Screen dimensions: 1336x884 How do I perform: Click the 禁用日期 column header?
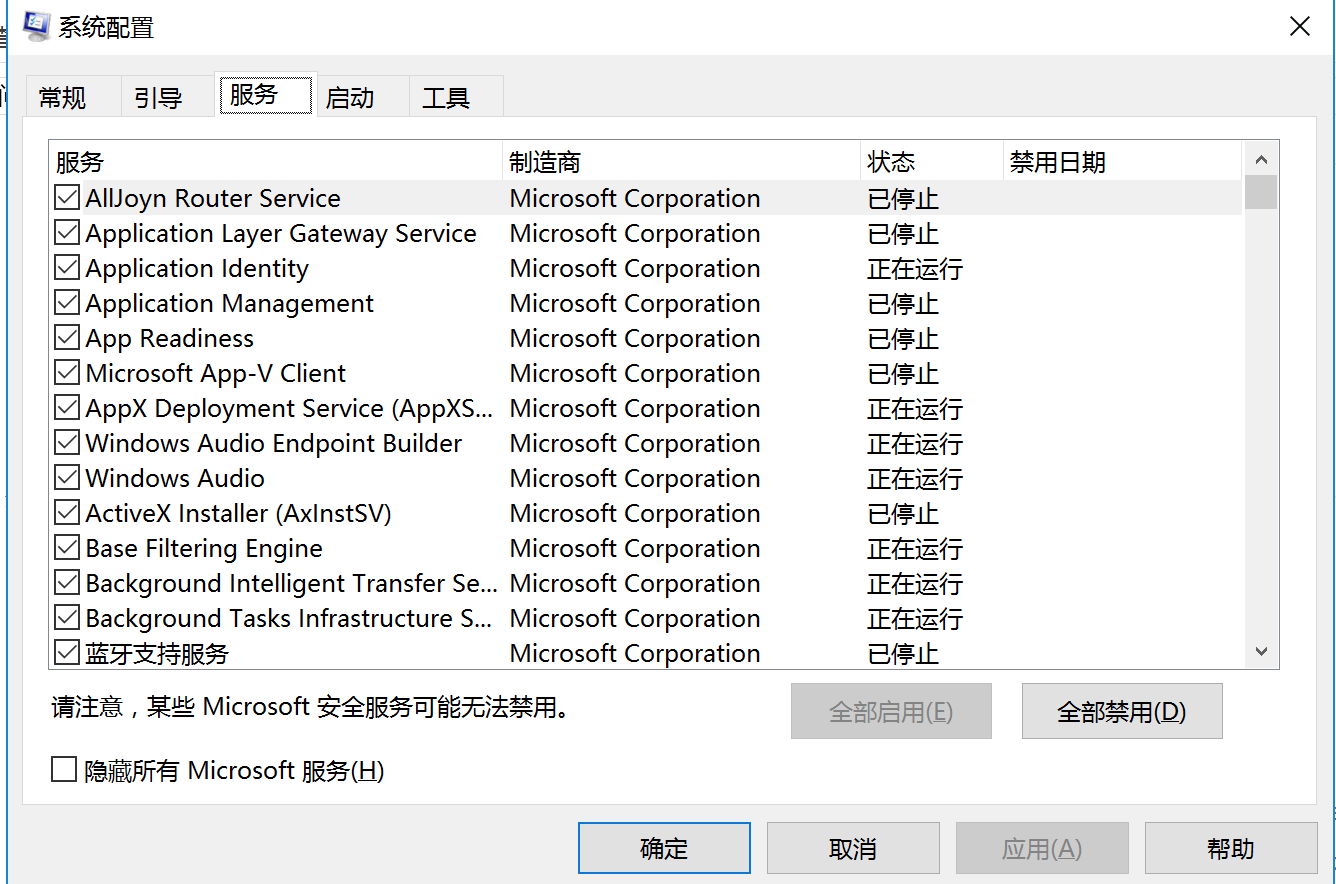click(1123, 162)
